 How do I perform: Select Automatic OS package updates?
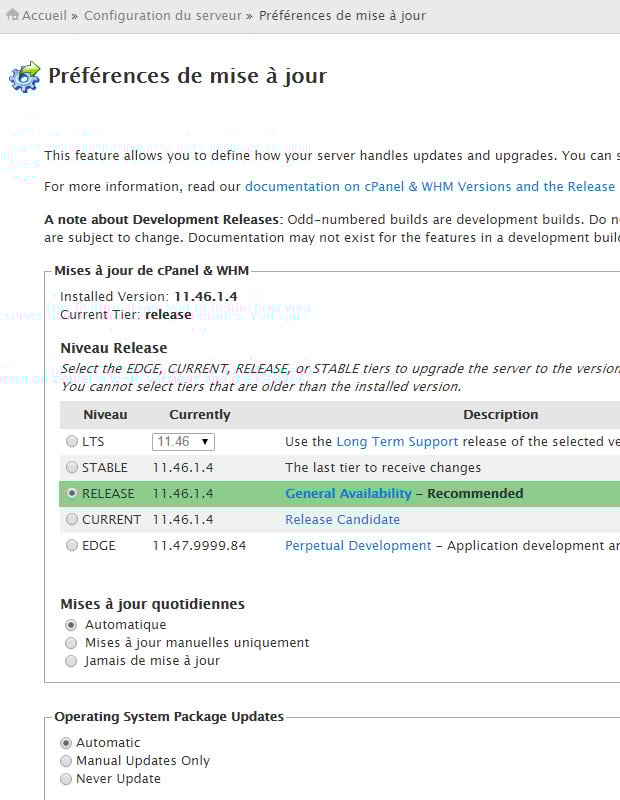point(66,743)
